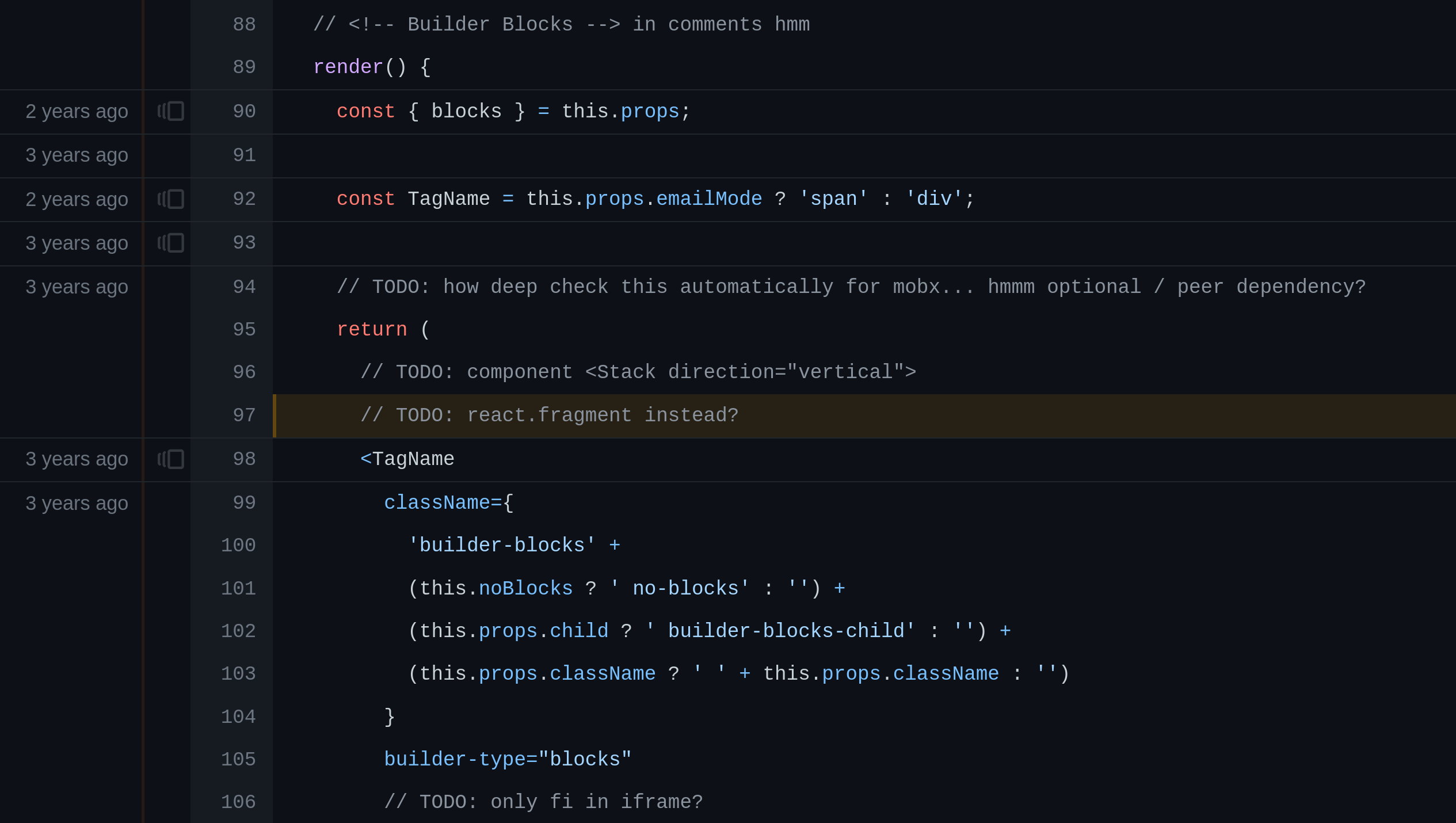Open '3 years ago' commit for line 91
The image size is (1456, 823).
tap(77, 155)
